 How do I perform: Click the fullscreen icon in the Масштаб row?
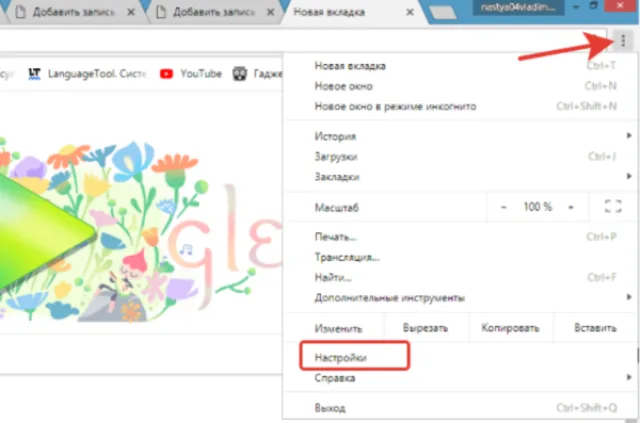click(x=613, y=207)
